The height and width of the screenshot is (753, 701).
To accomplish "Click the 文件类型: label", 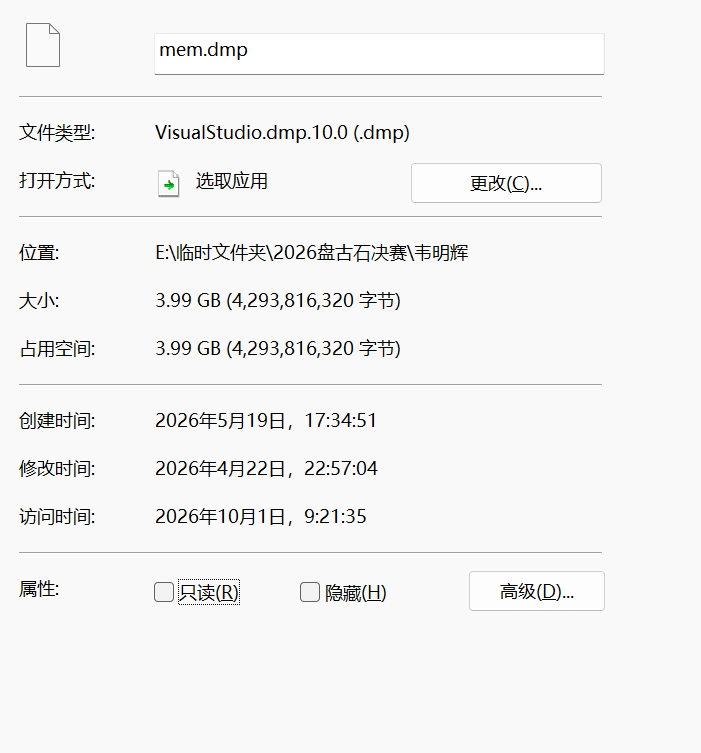I will (57, 133).
